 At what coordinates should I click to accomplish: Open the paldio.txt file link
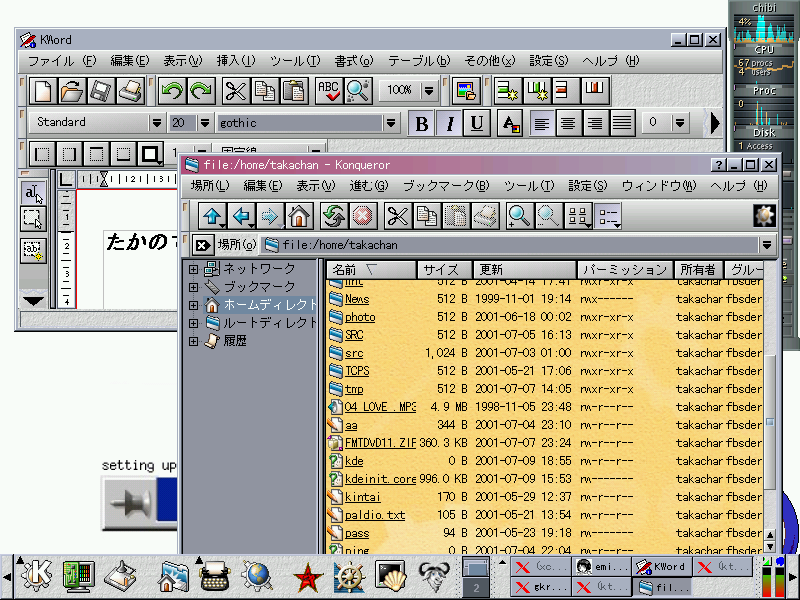375,515
